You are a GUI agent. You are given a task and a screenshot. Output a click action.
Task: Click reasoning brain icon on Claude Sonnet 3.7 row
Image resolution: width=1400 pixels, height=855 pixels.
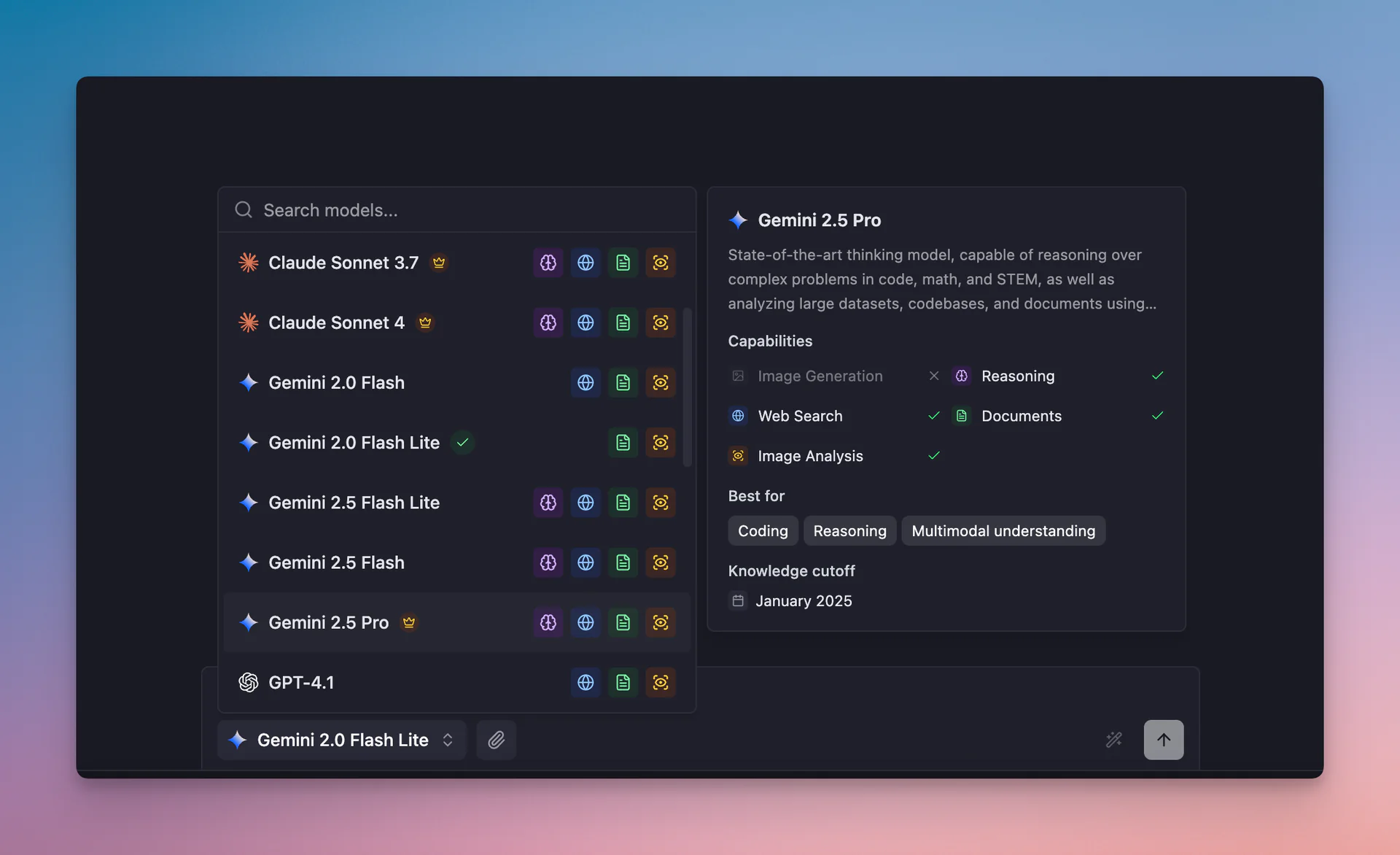pyautogui.click(x=548, y=263)
